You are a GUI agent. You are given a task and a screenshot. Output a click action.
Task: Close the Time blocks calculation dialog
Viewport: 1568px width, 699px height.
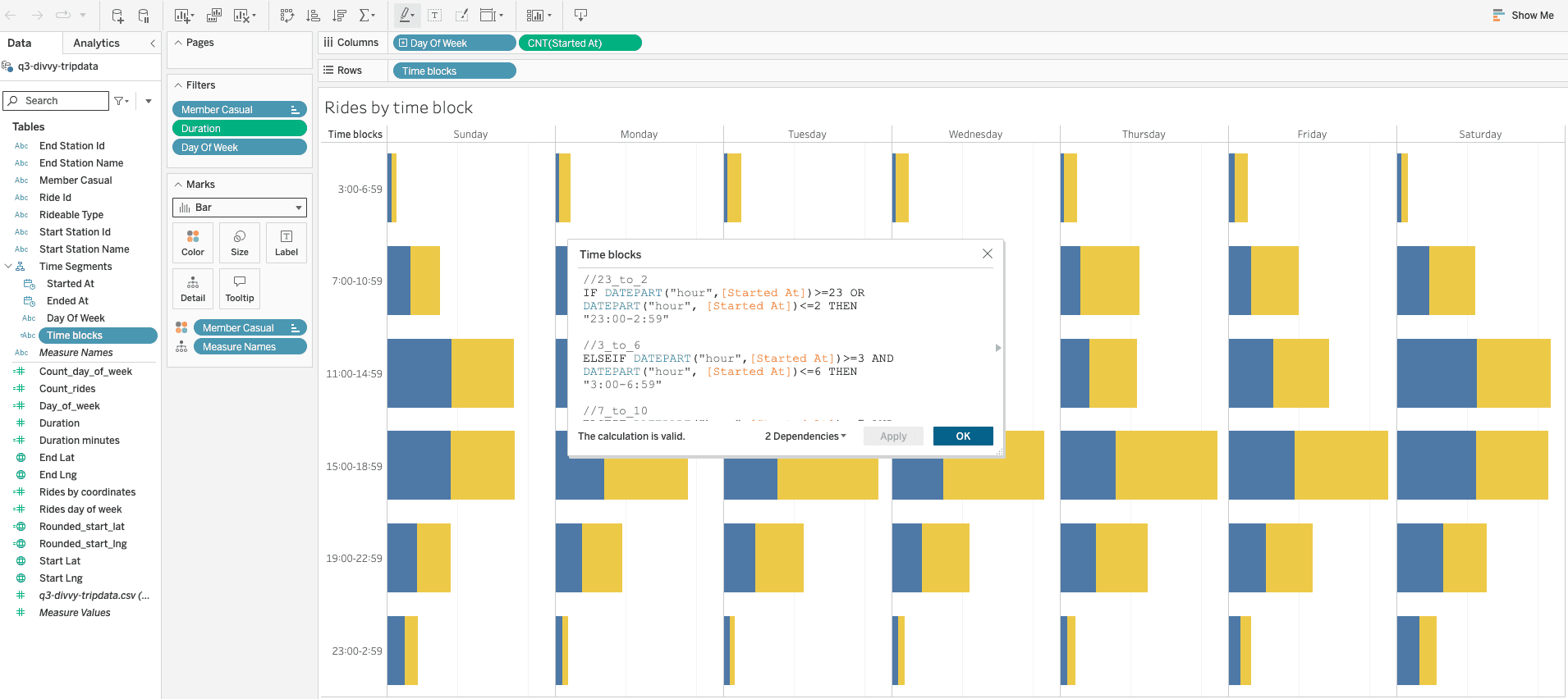(988, 254)
